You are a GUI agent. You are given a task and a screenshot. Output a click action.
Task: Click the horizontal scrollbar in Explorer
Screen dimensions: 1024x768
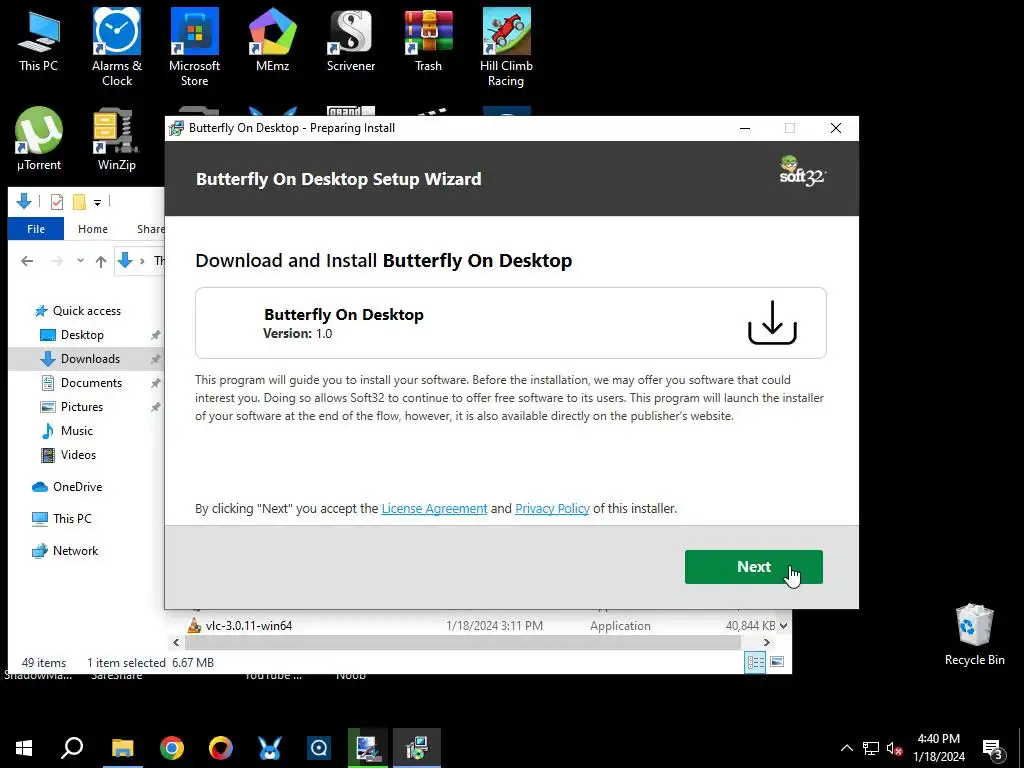tap(462, 643)
